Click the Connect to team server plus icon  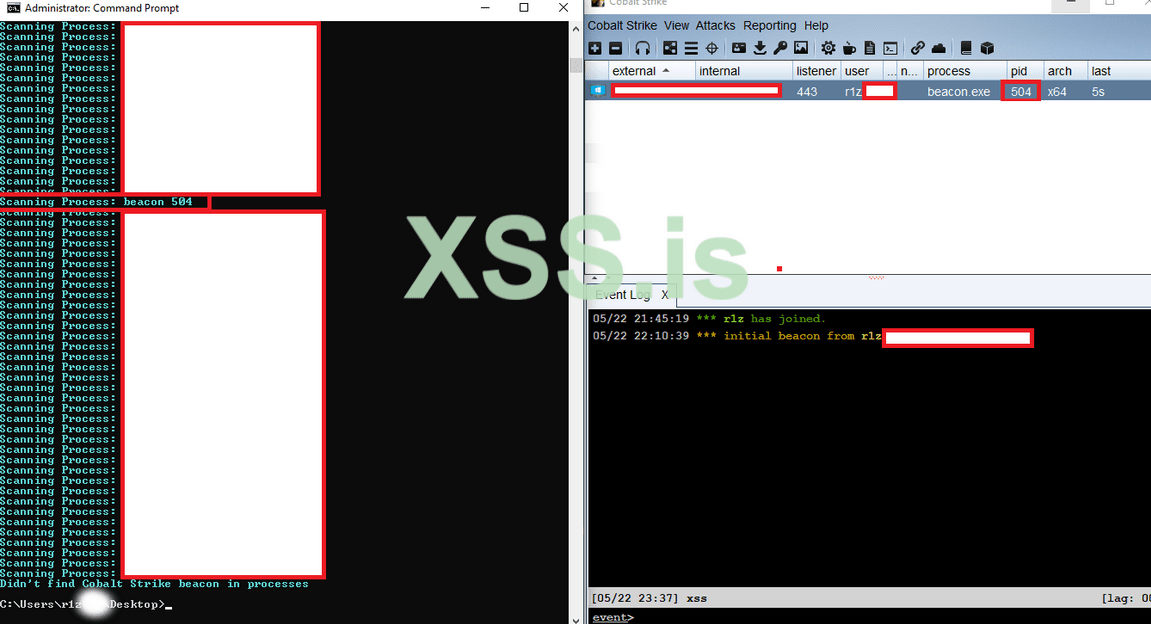point(595,48)
